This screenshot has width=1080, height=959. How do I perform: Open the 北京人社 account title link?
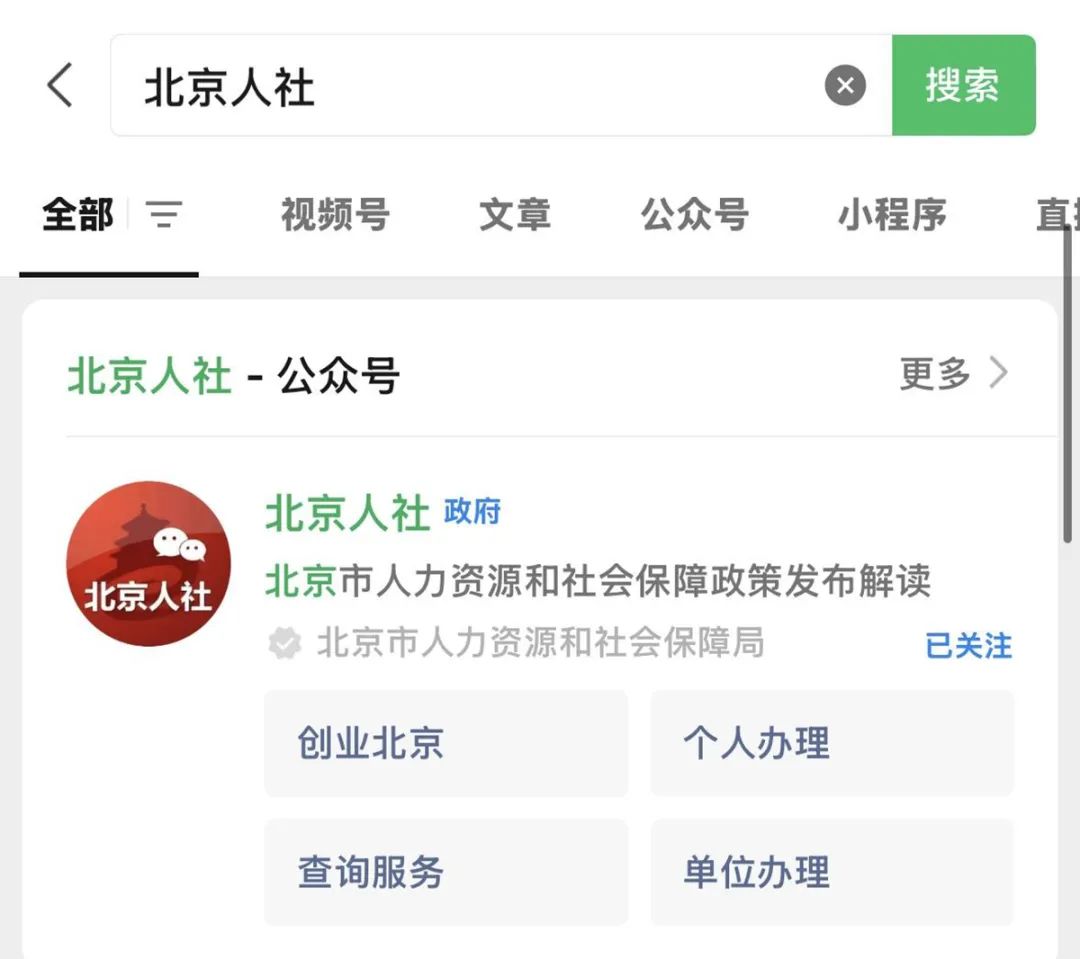347,514
